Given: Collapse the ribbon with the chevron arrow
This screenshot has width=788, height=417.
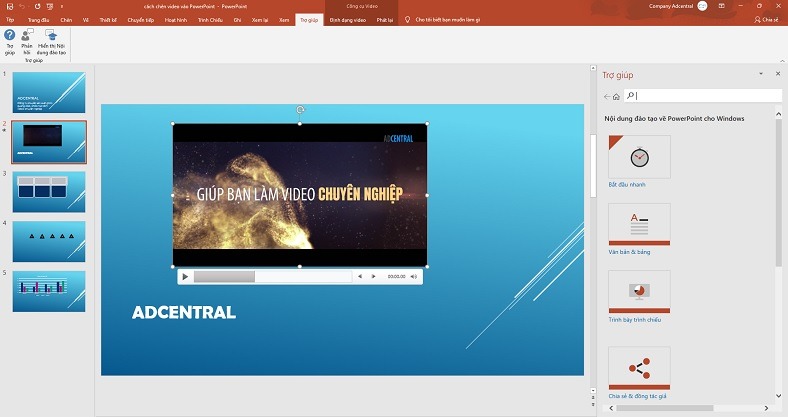Looking at the screenshot, I should click(x=782, y=60).
